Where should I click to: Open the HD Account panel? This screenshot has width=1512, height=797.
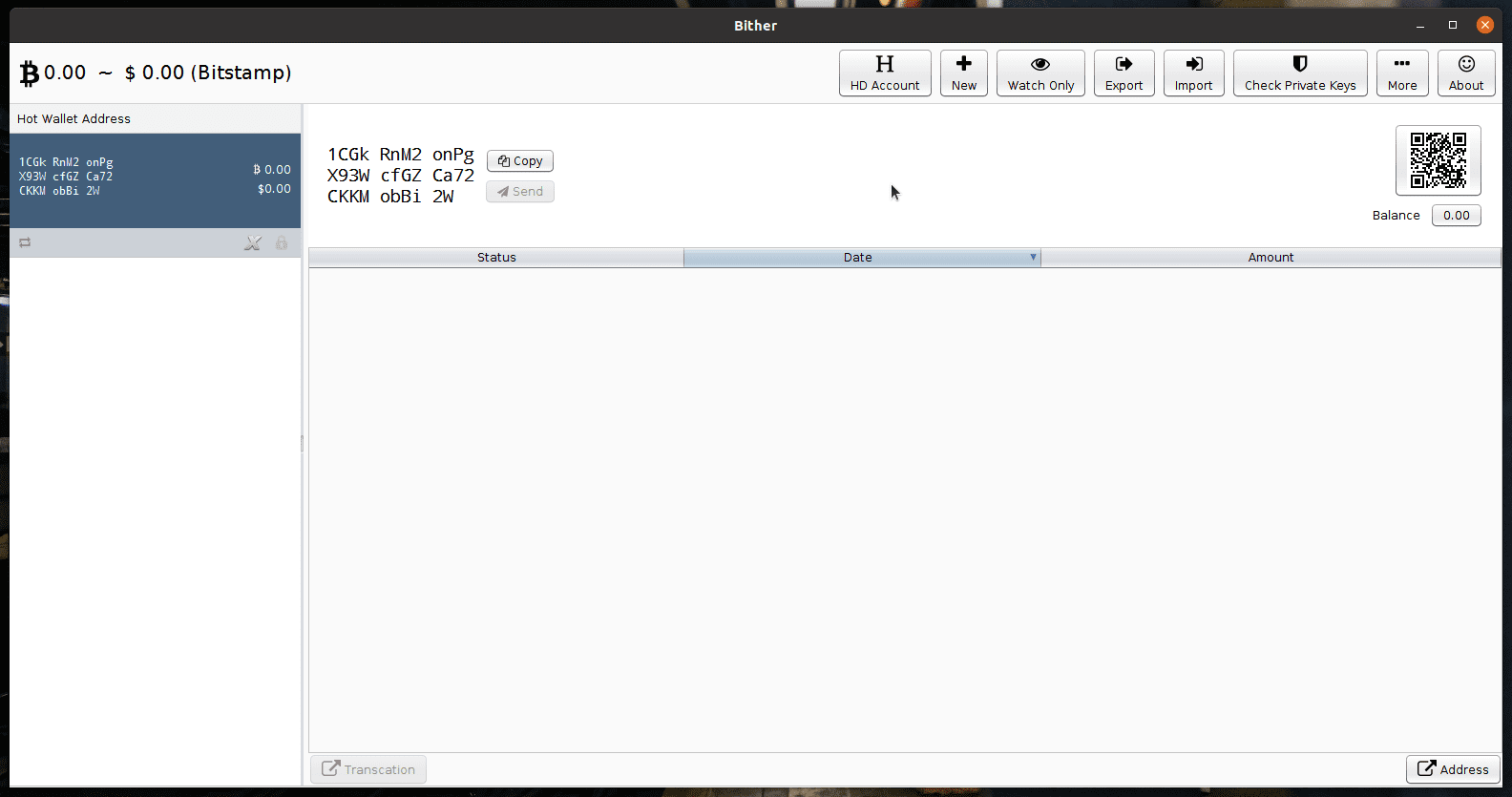884,73
